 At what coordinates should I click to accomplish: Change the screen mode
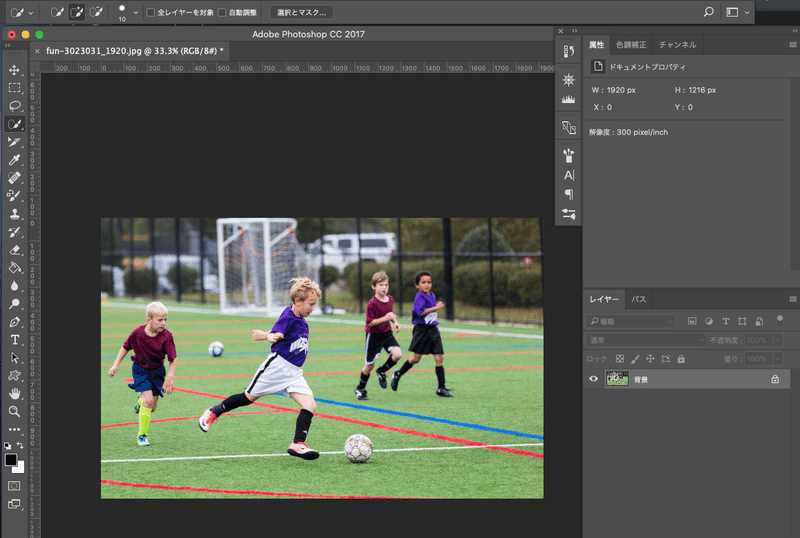14,504
